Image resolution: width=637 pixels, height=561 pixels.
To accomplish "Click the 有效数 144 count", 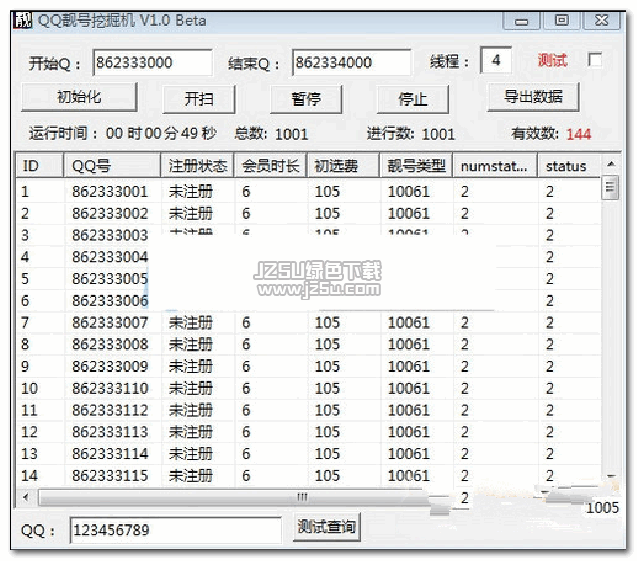I will click(x=551, y=134).
